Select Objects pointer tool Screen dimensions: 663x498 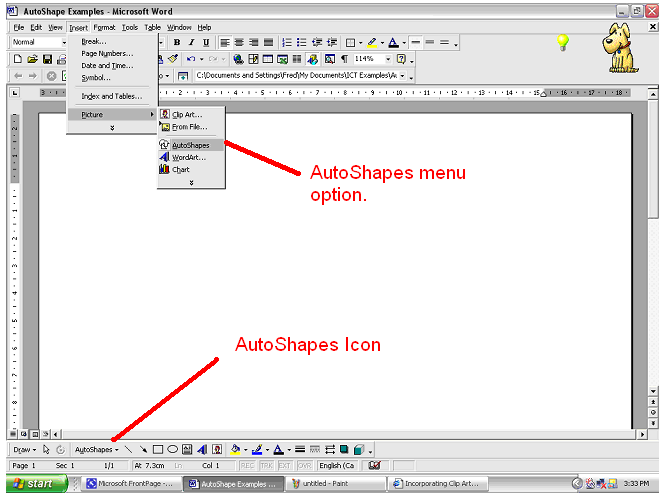[47, 449]
